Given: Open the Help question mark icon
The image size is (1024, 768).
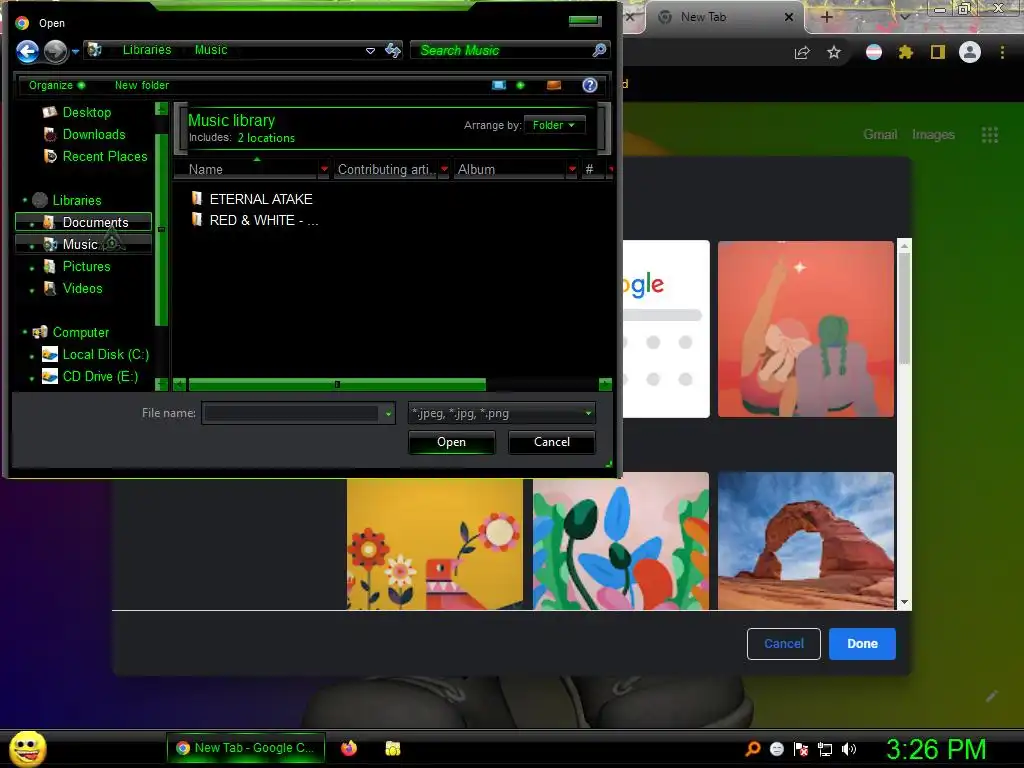Looking at the screenshot, I should 590,85.
